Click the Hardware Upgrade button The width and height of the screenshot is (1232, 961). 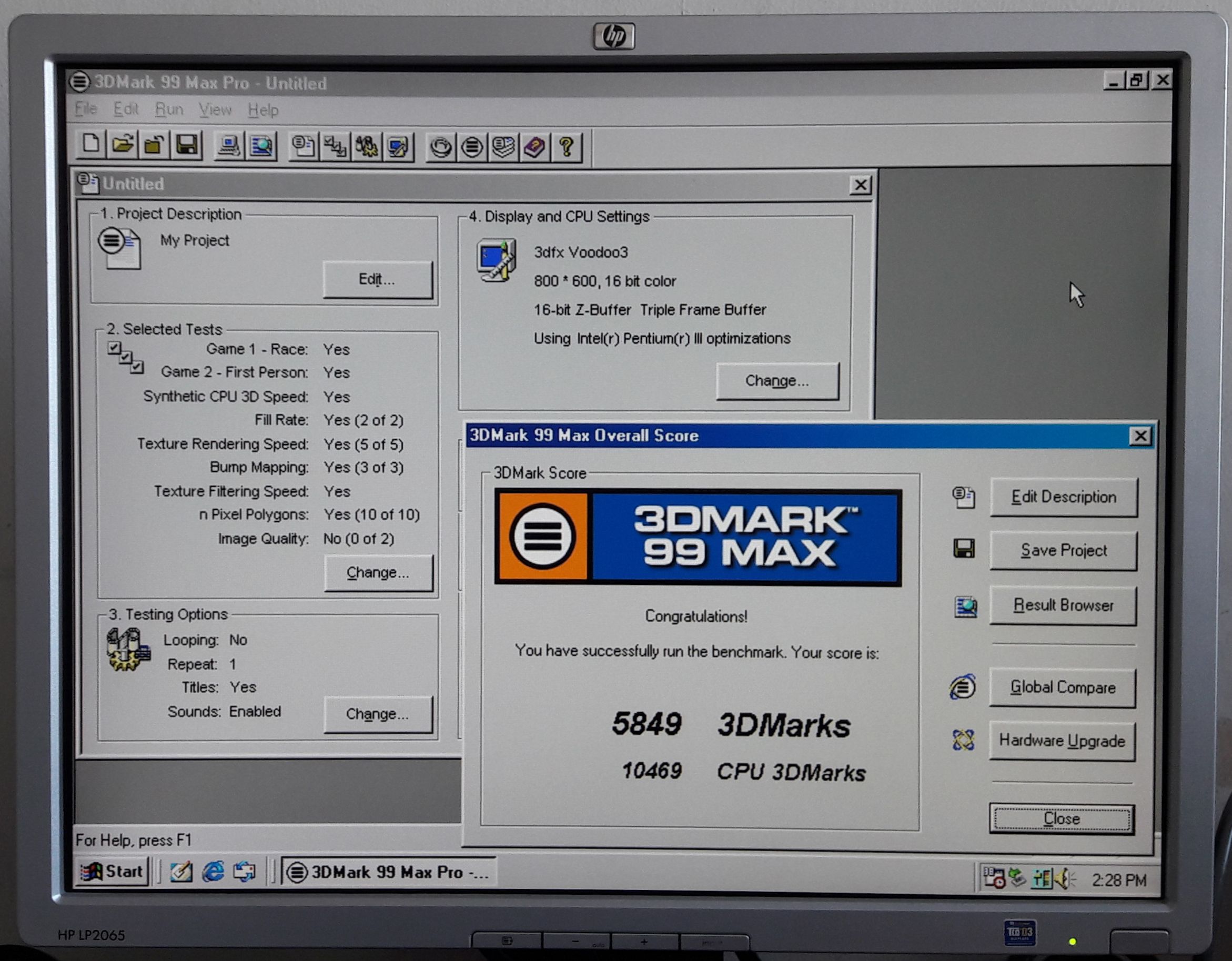[1062, 741]
